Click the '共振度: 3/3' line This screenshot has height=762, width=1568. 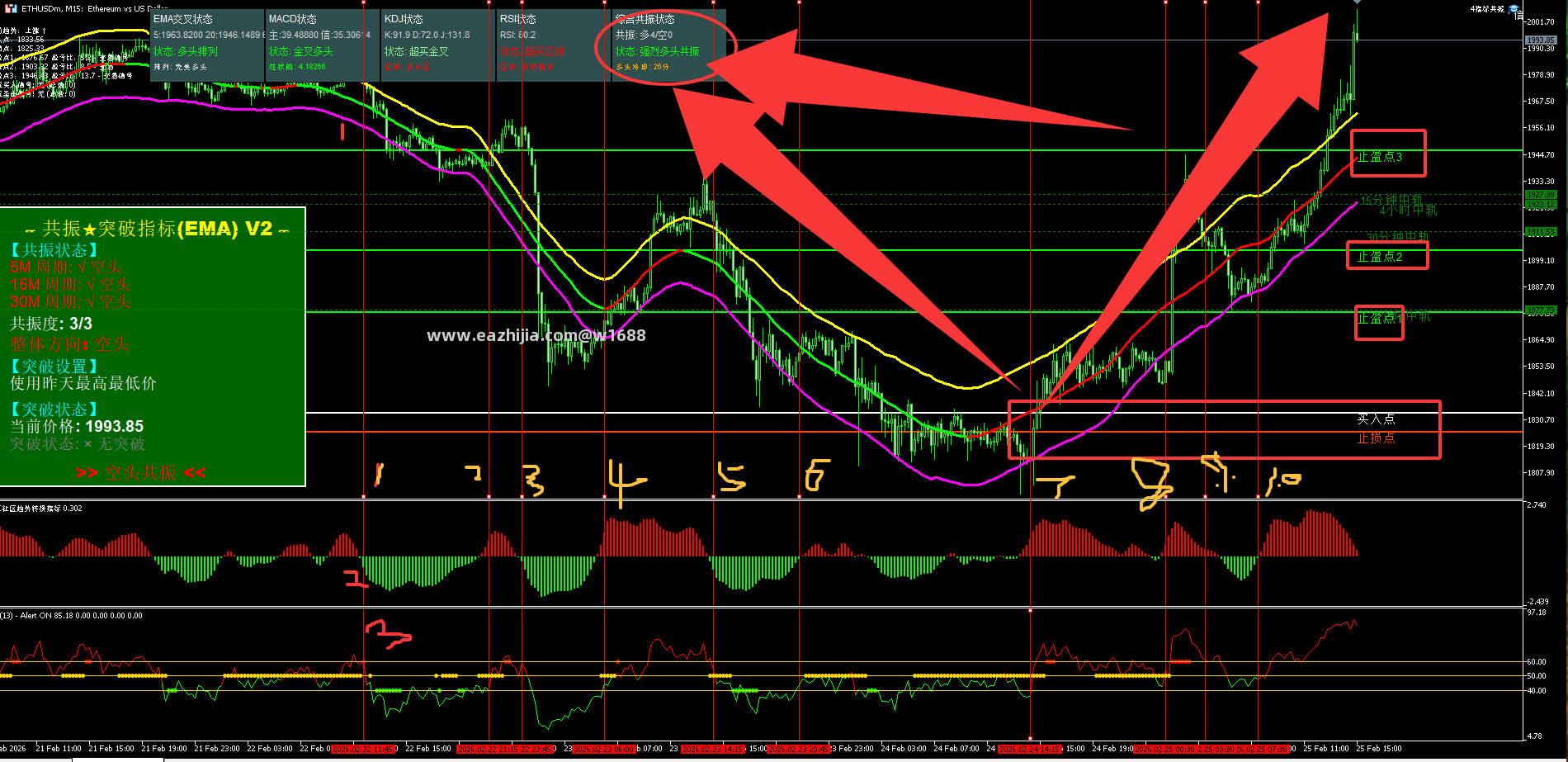click(51, 324)
